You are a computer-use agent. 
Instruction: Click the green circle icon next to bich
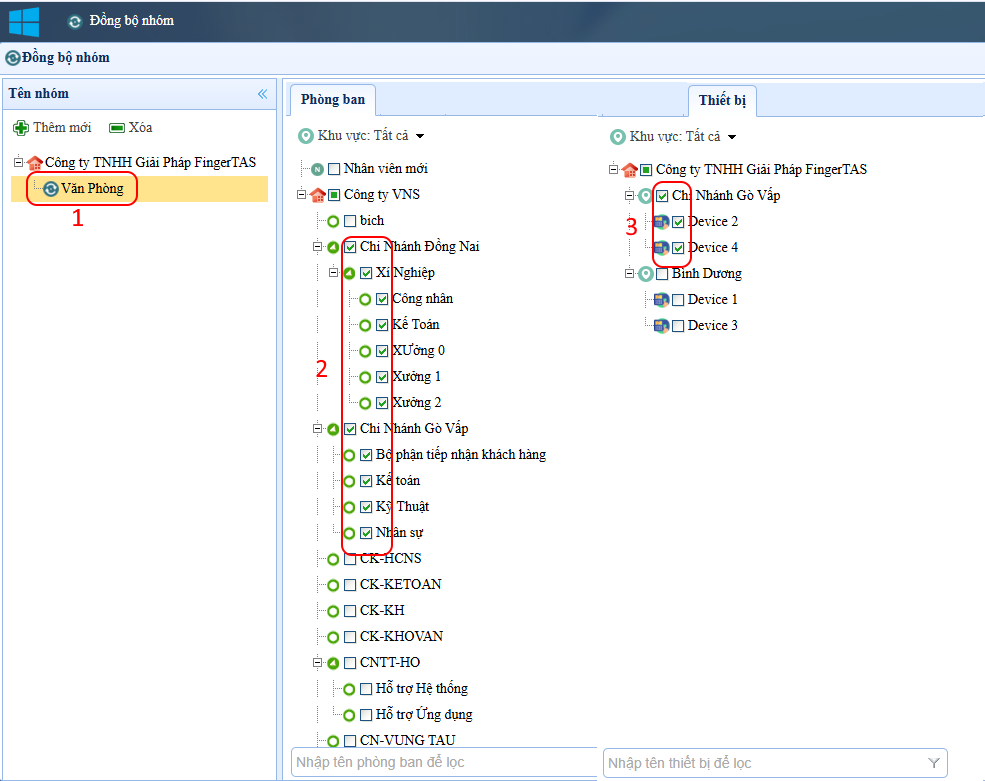click(x=333, y=221)
